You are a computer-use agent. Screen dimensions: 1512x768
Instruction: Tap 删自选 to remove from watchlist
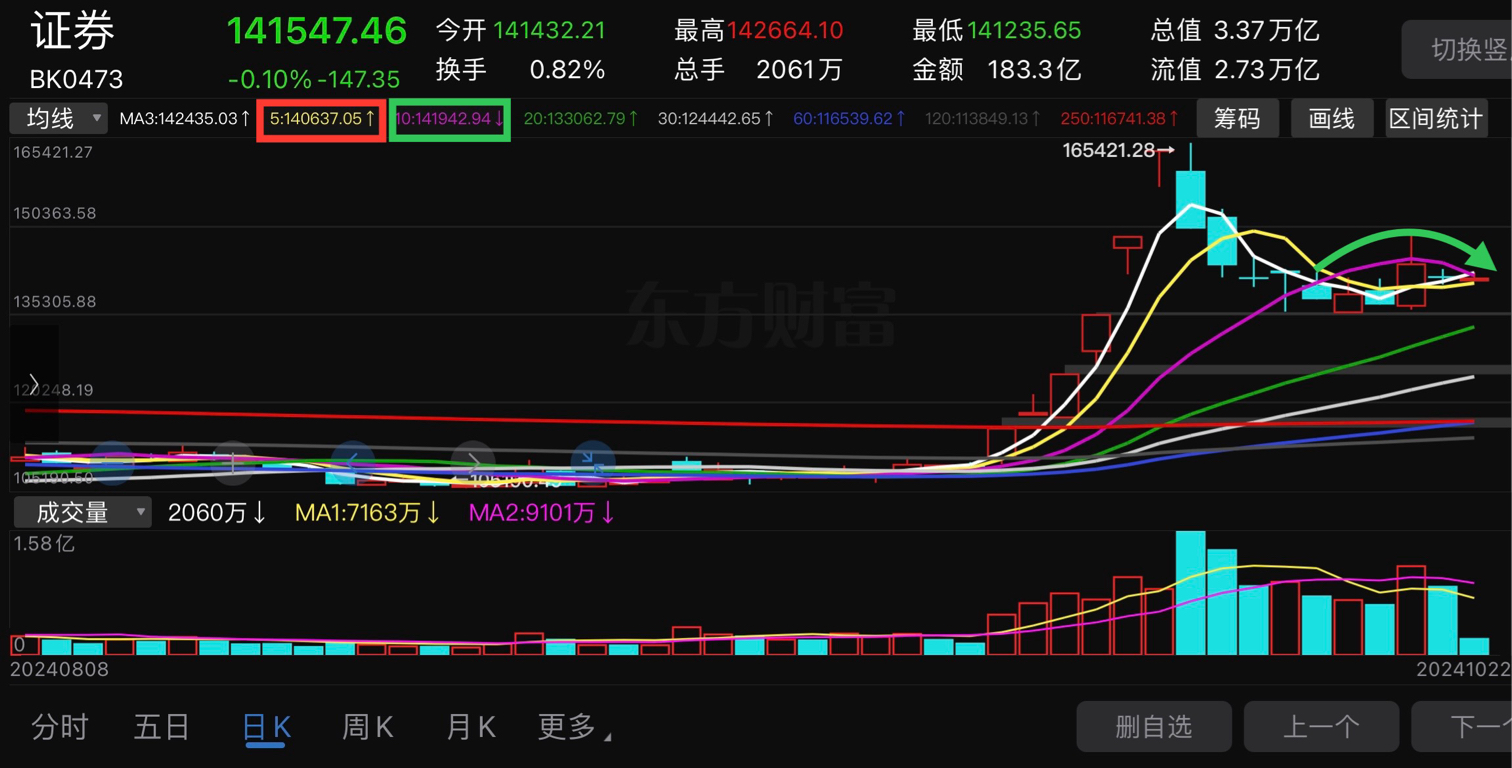[1153, 727]
